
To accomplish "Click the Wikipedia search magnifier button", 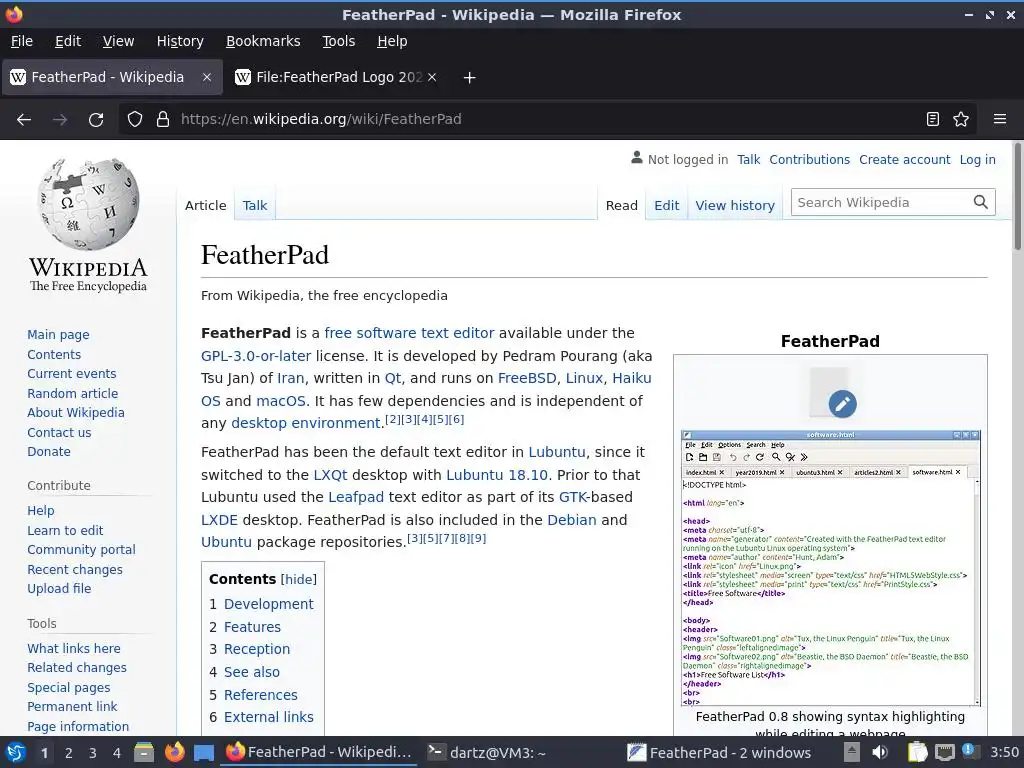I will coord(980,202).
